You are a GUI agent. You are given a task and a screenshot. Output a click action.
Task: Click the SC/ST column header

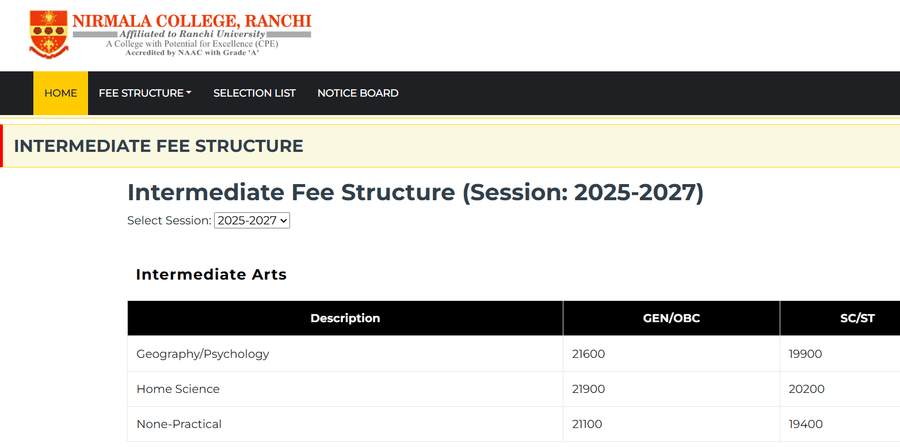tap(839, 318)
